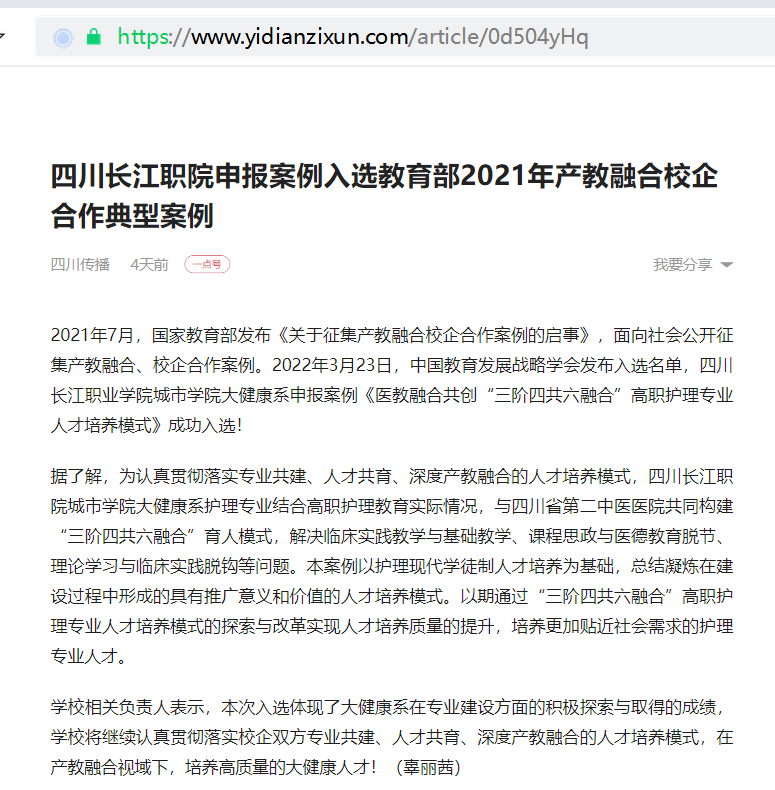Click author name 辜丽茜 at article end

point(429,767)
